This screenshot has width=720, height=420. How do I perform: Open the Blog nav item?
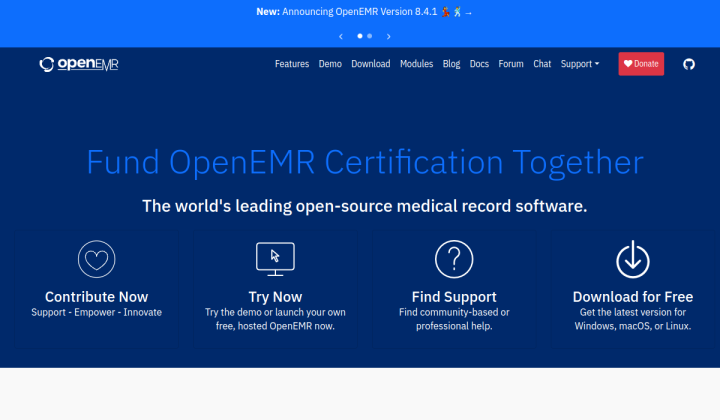[x=451, y=64]
